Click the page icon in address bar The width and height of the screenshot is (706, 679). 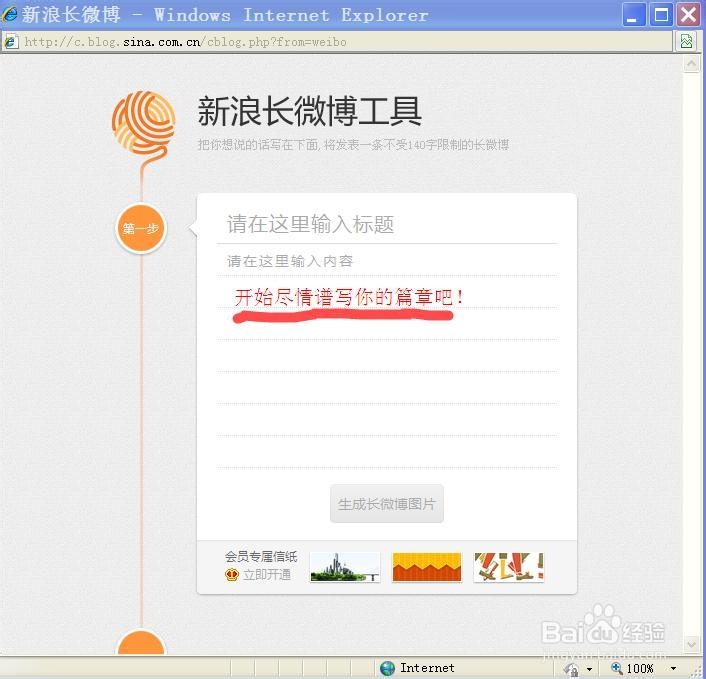tap(11, 42)
